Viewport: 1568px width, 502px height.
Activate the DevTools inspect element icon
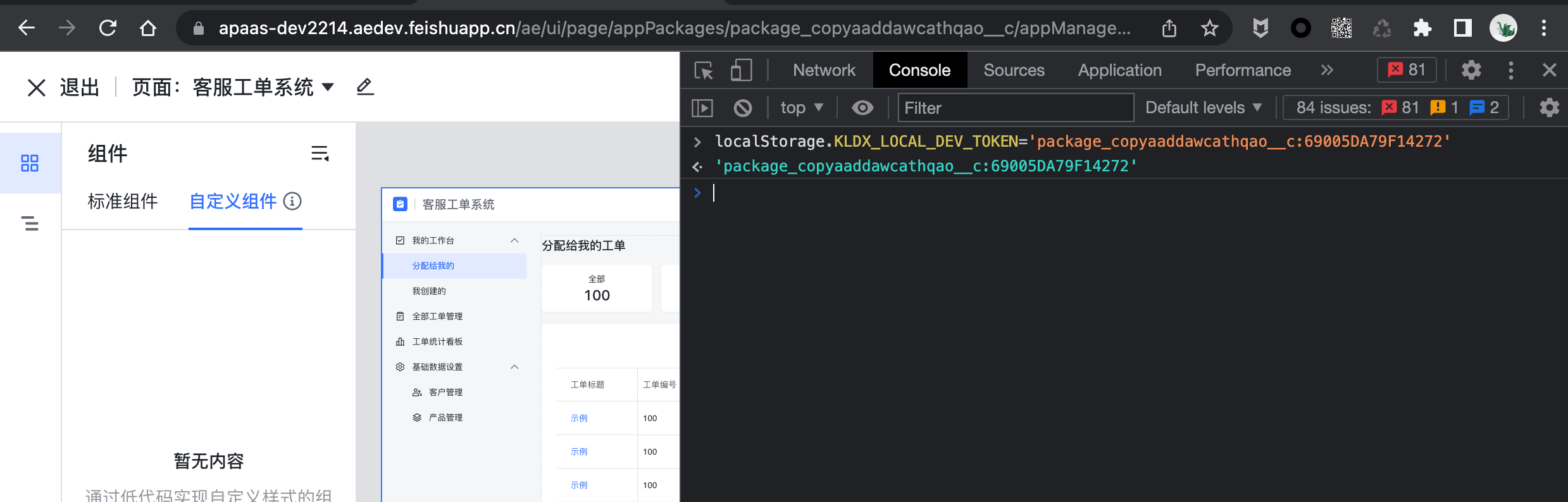[704, 70]
